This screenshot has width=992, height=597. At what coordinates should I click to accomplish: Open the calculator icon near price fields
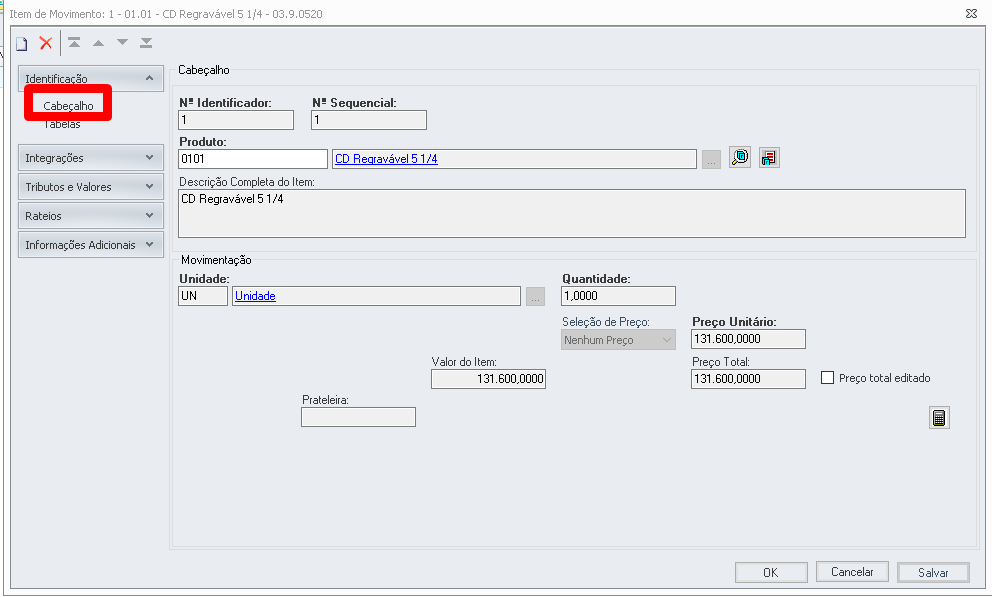tap(939, 417)
